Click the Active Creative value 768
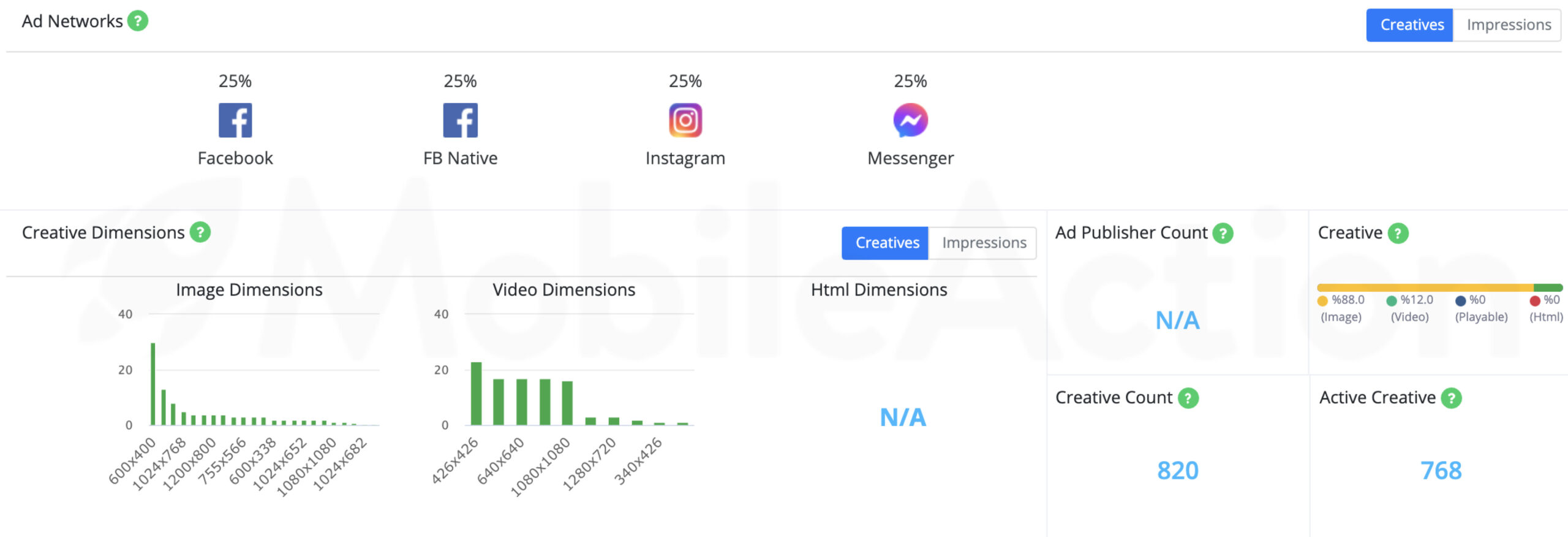The height and width of the screenshot is (537, 1568). pyautogui.click(x=1441, y=471)
